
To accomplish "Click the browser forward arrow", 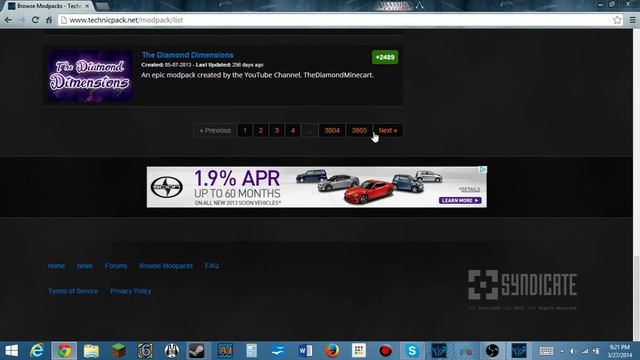I will click(x=21, y=20).
